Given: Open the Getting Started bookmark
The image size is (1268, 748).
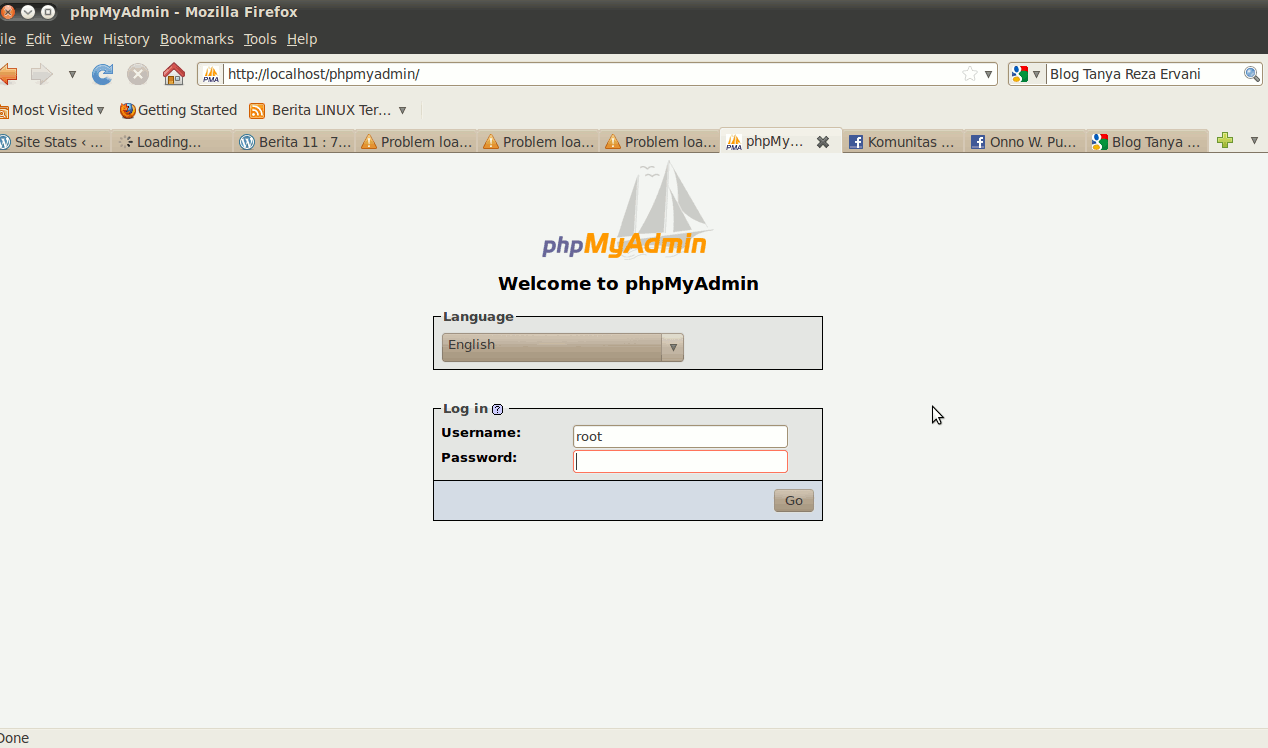Looking at the screenshot, I should click(x=178, y=110).
